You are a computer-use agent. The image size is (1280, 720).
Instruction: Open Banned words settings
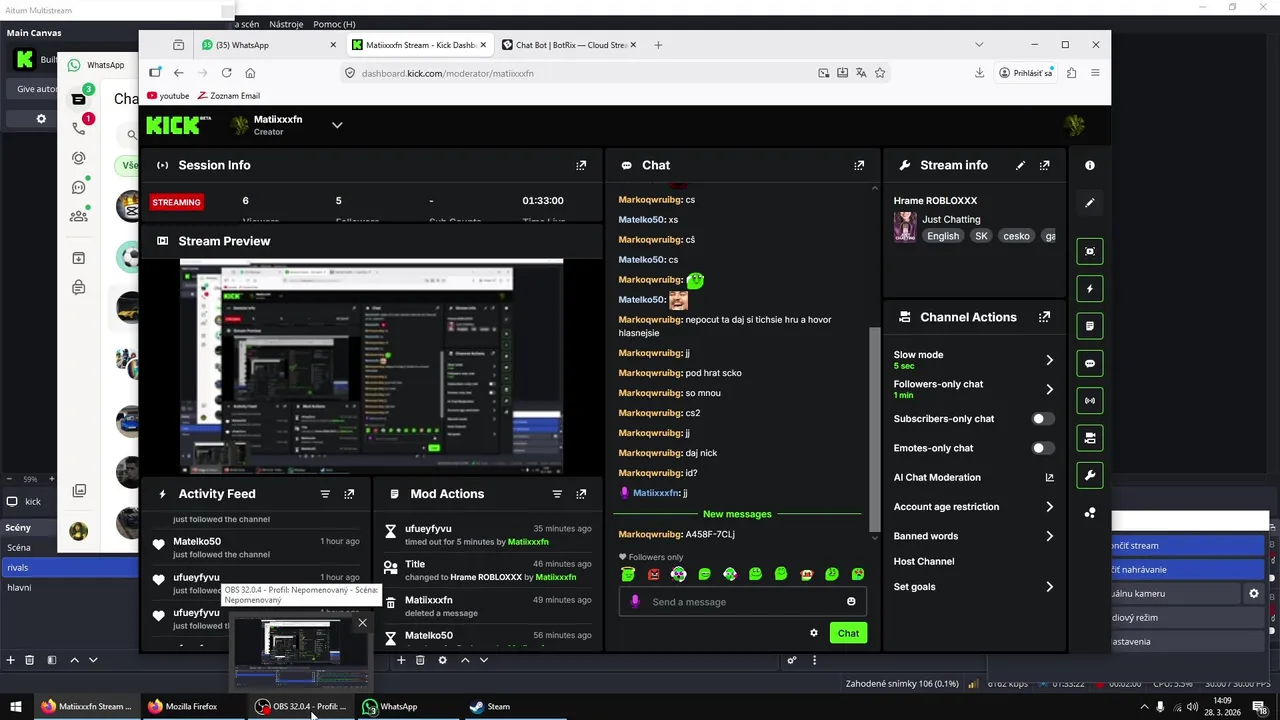tap(974, 536)
